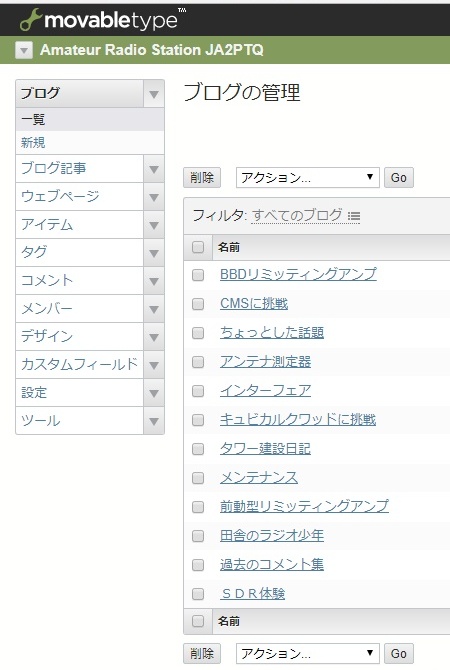Open the ツール sidebar menu
Viewport: 450px width, 670px height.
coord(79,421)
